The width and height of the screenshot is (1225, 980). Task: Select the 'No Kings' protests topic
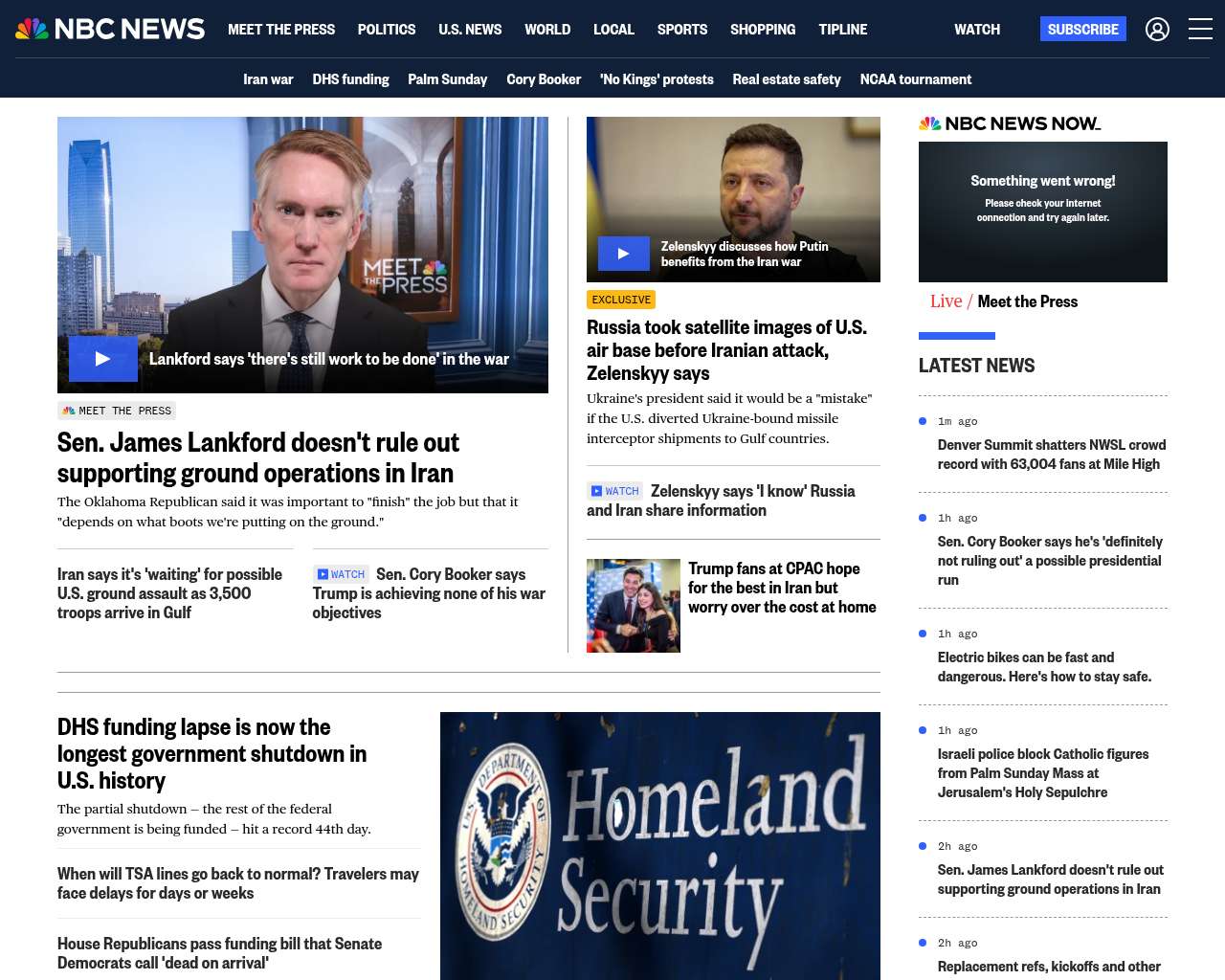[657, 79]
